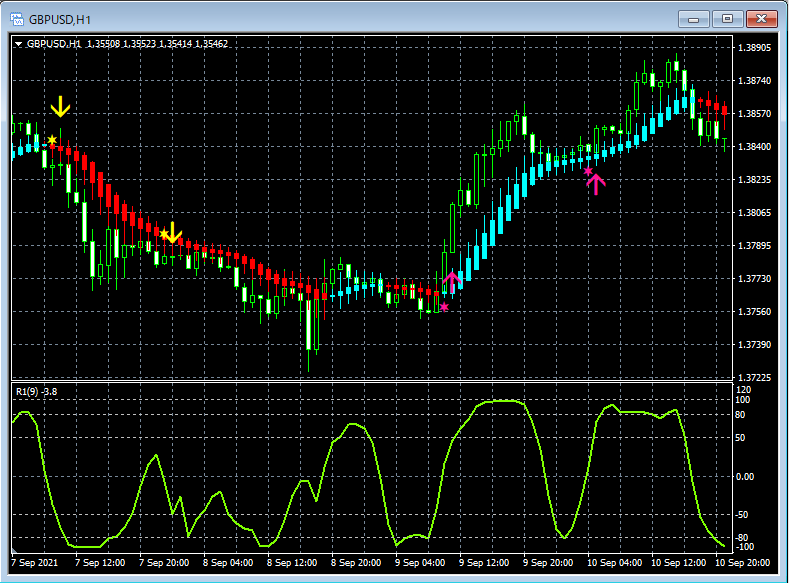Click the 9 Sep 12:00 time axis label
The image size is (790, 583).
484,563
